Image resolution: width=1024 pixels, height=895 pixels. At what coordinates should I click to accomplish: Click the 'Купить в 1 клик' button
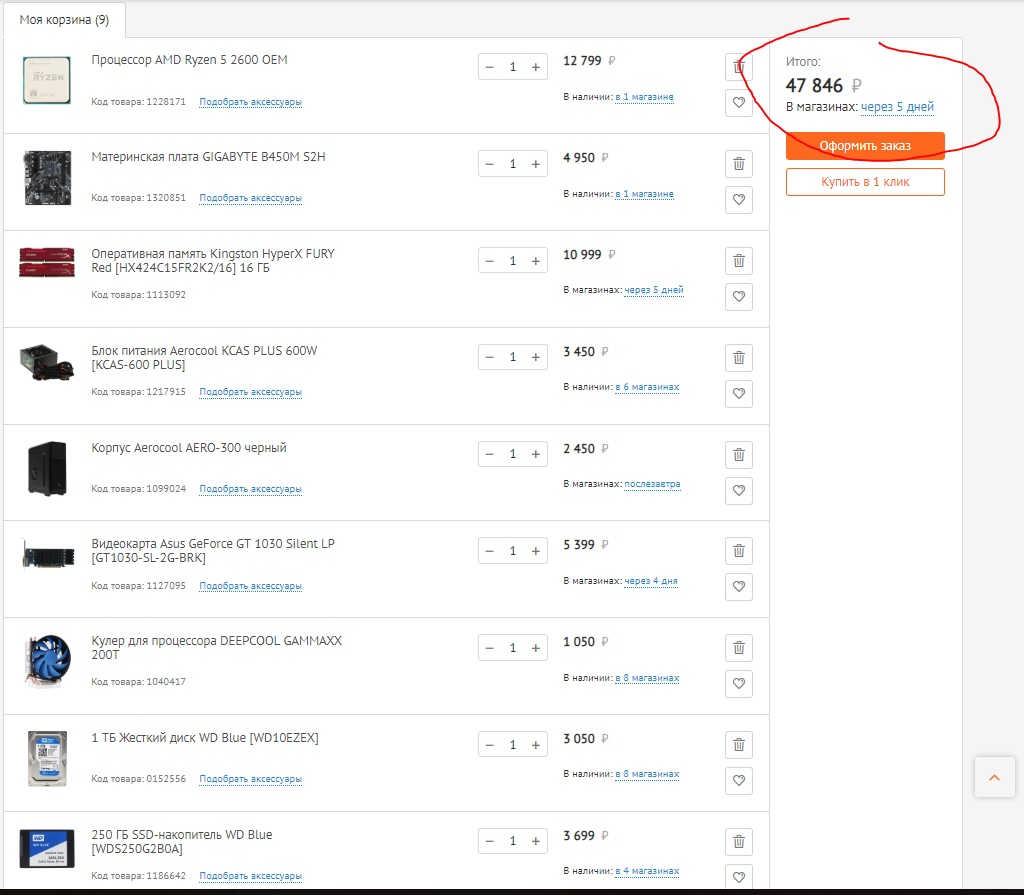(x=865, y=182)
